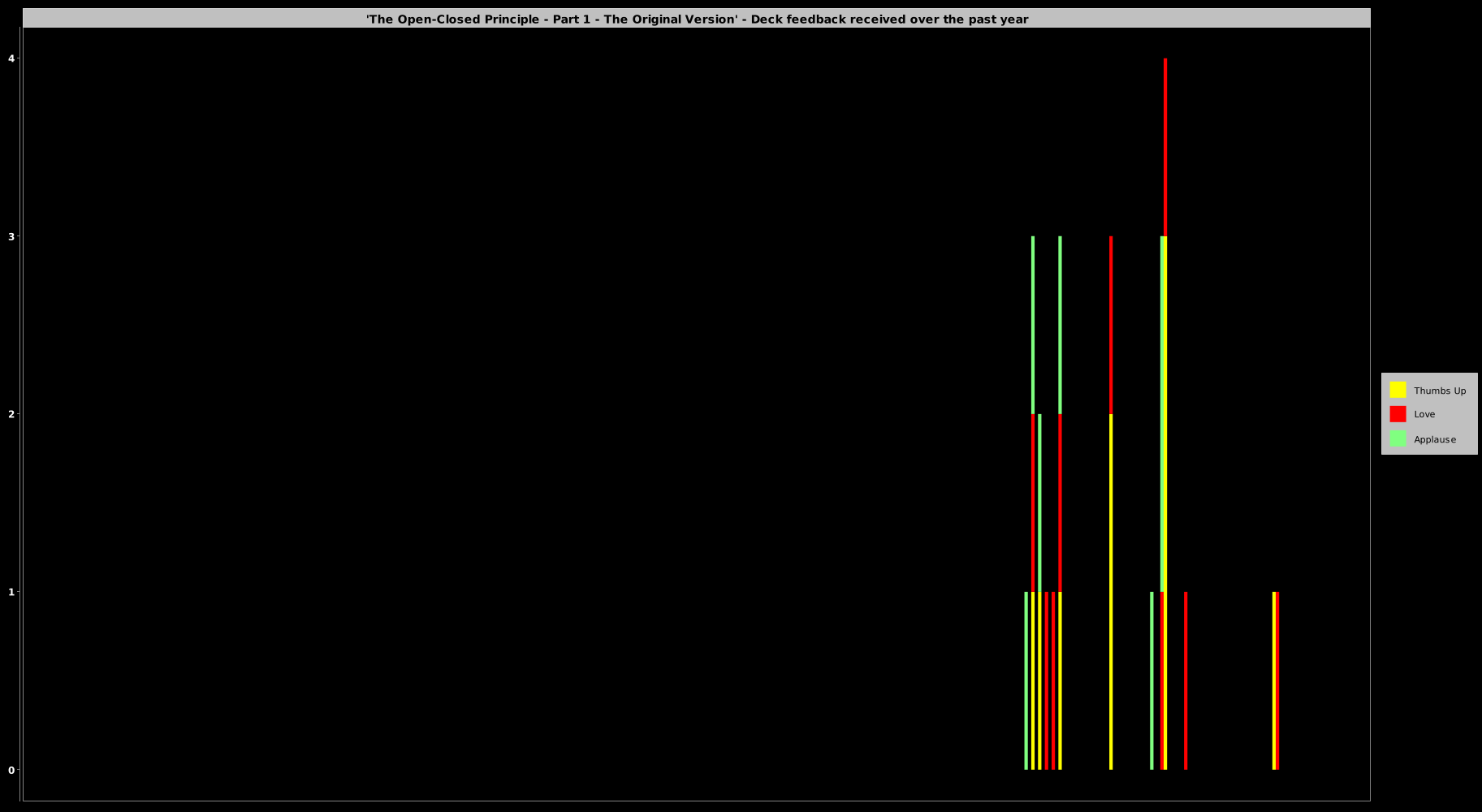
Task: Click the yellow Thumbs Up legend swatch
Action: click(x=1398, y=390)
